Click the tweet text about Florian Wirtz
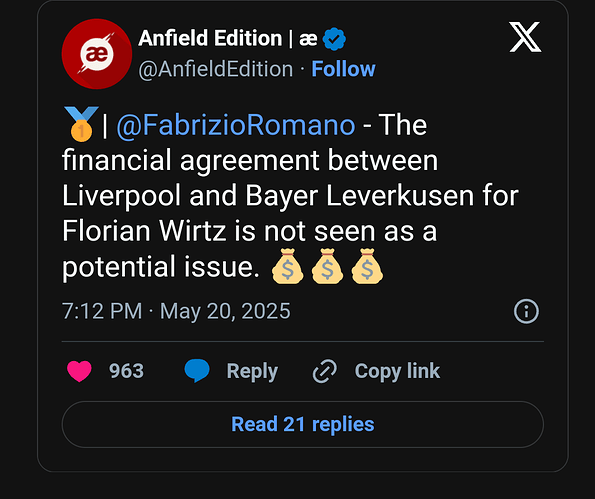 [x=290, y=195]
